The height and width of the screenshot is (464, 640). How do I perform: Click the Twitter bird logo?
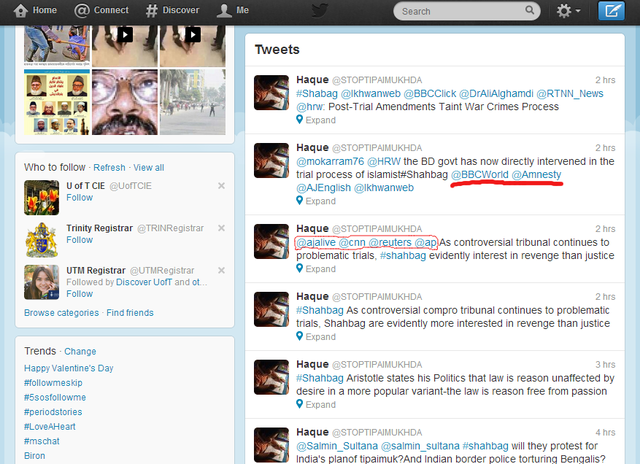[x=320, y=11]
